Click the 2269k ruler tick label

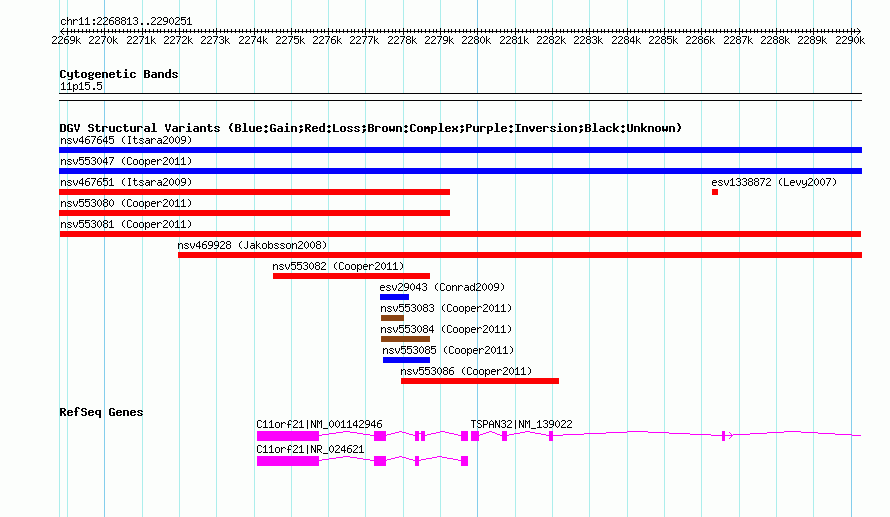(x=66, y=40)
